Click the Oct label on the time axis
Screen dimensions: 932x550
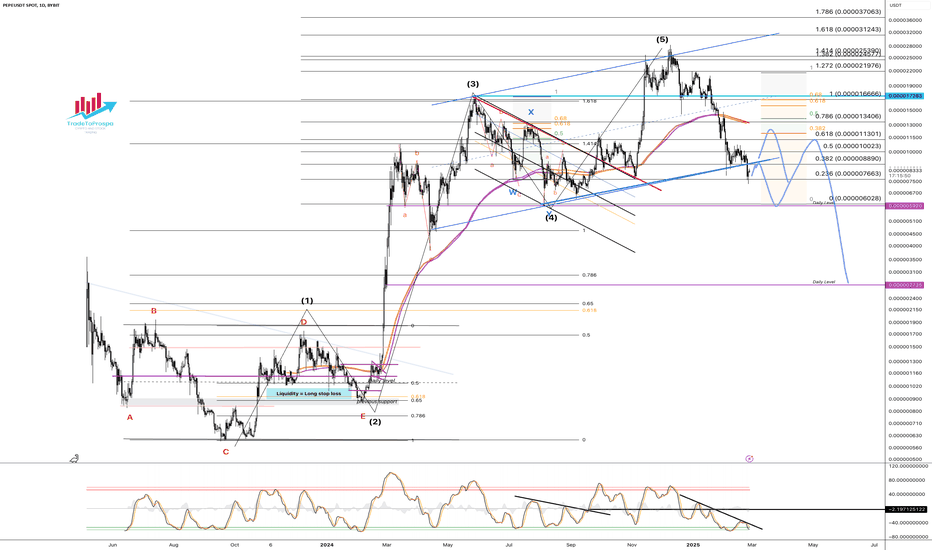[235, 544]
